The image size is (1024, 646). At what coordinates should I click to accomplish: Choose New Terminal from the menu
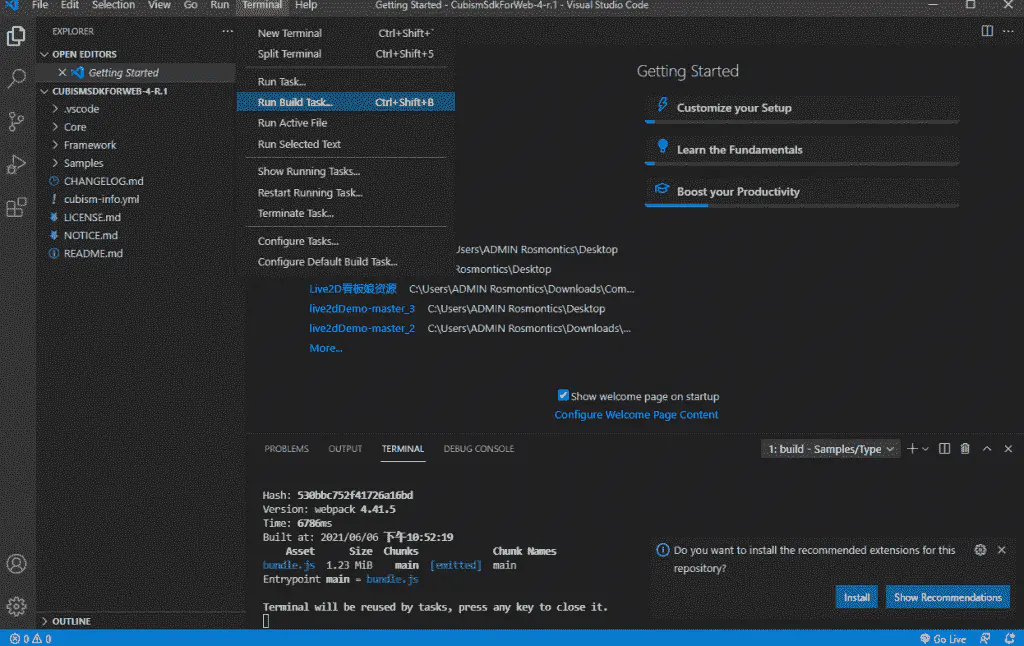tap(345, 33)
